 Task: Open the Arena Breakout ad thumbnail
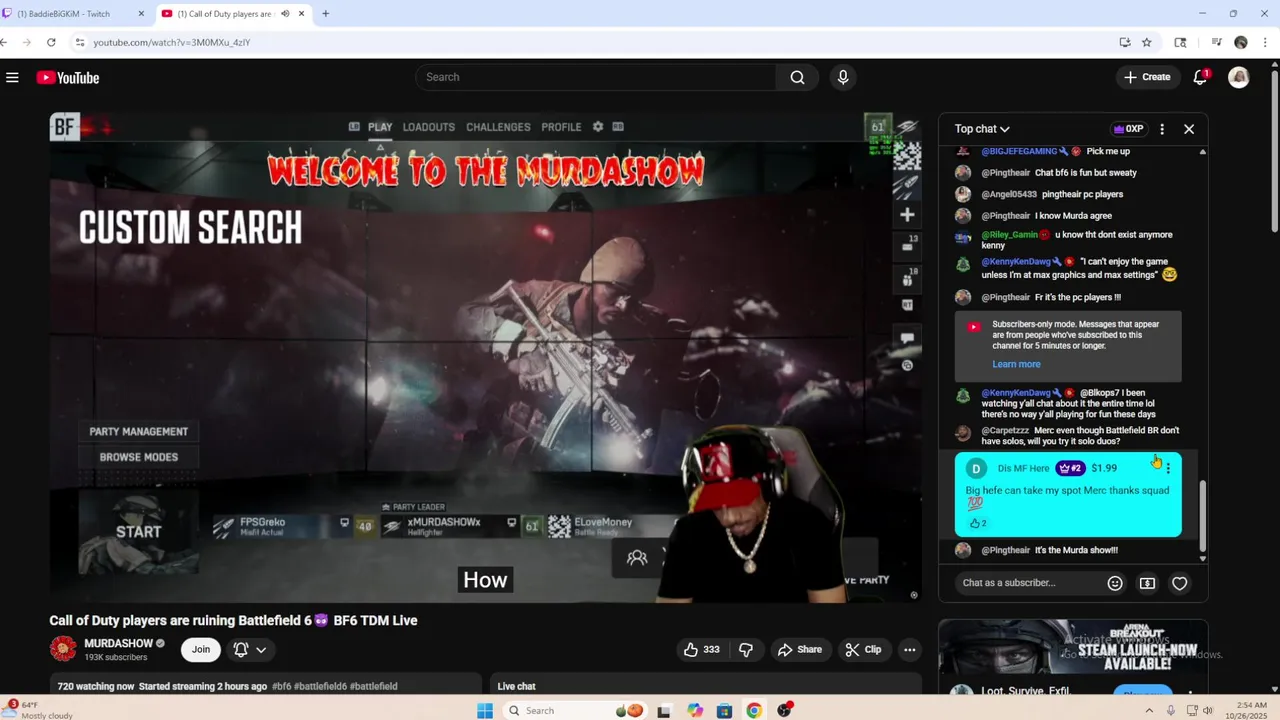click(x=1072, y=648)
